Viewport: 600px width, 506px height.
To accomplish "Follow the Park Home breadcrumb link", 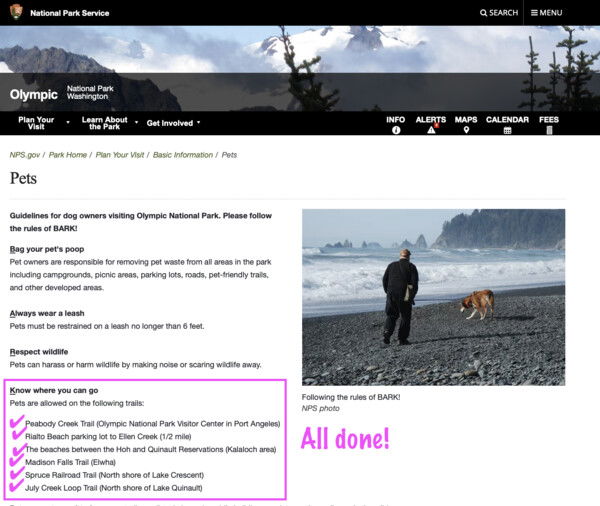I will coord(68,155).
